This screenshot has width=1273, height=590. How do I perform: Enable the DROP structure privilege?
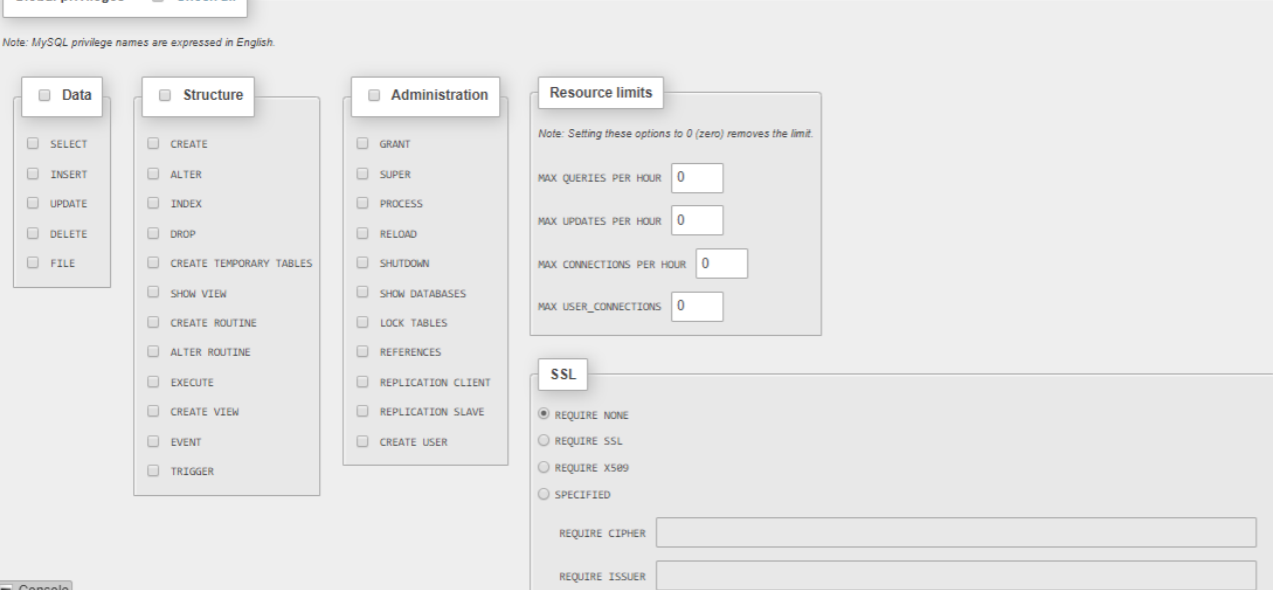coord(153,234)
